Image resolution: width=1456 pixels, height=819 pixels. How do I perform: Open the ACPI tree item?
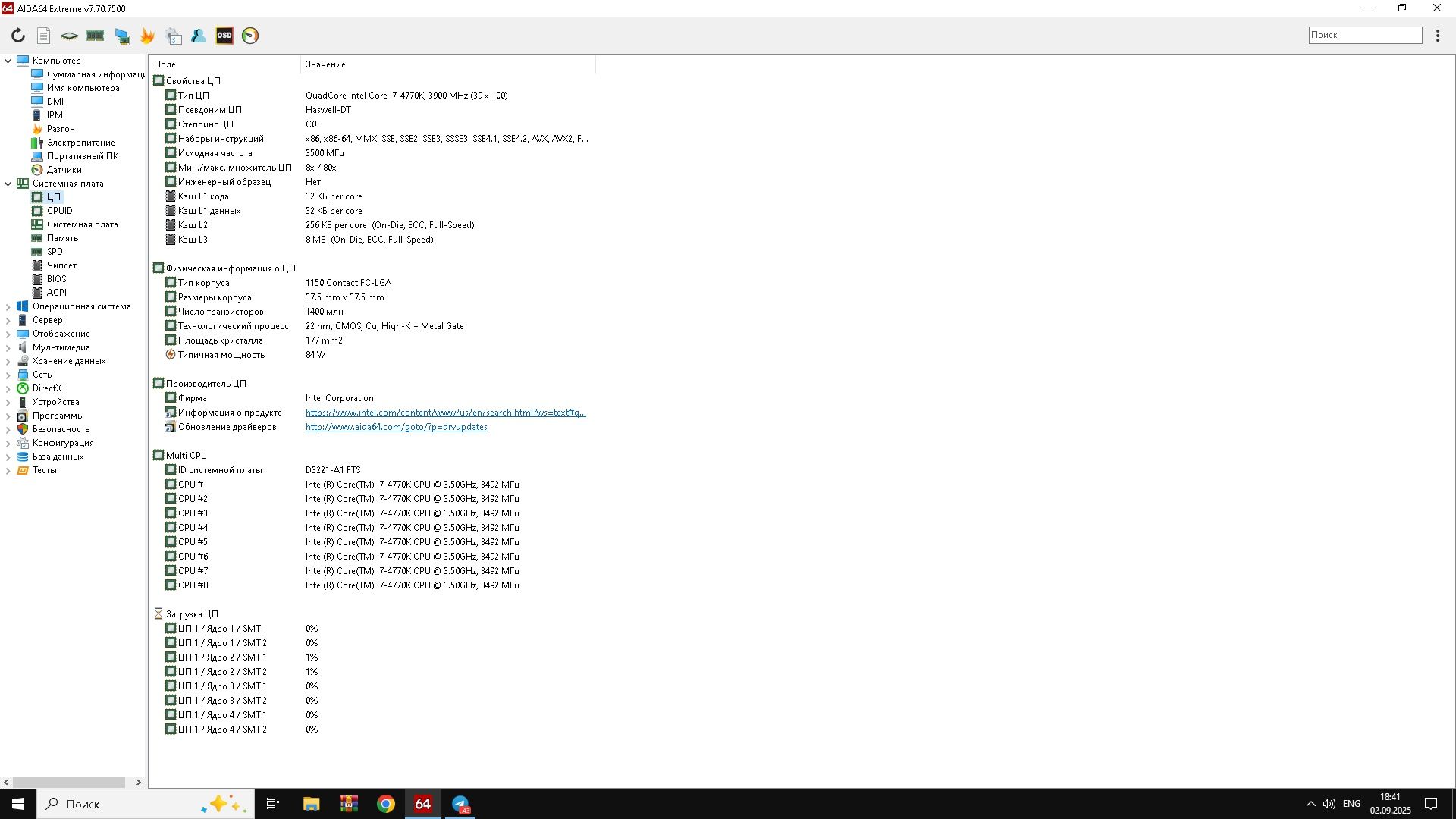point(49,293)
